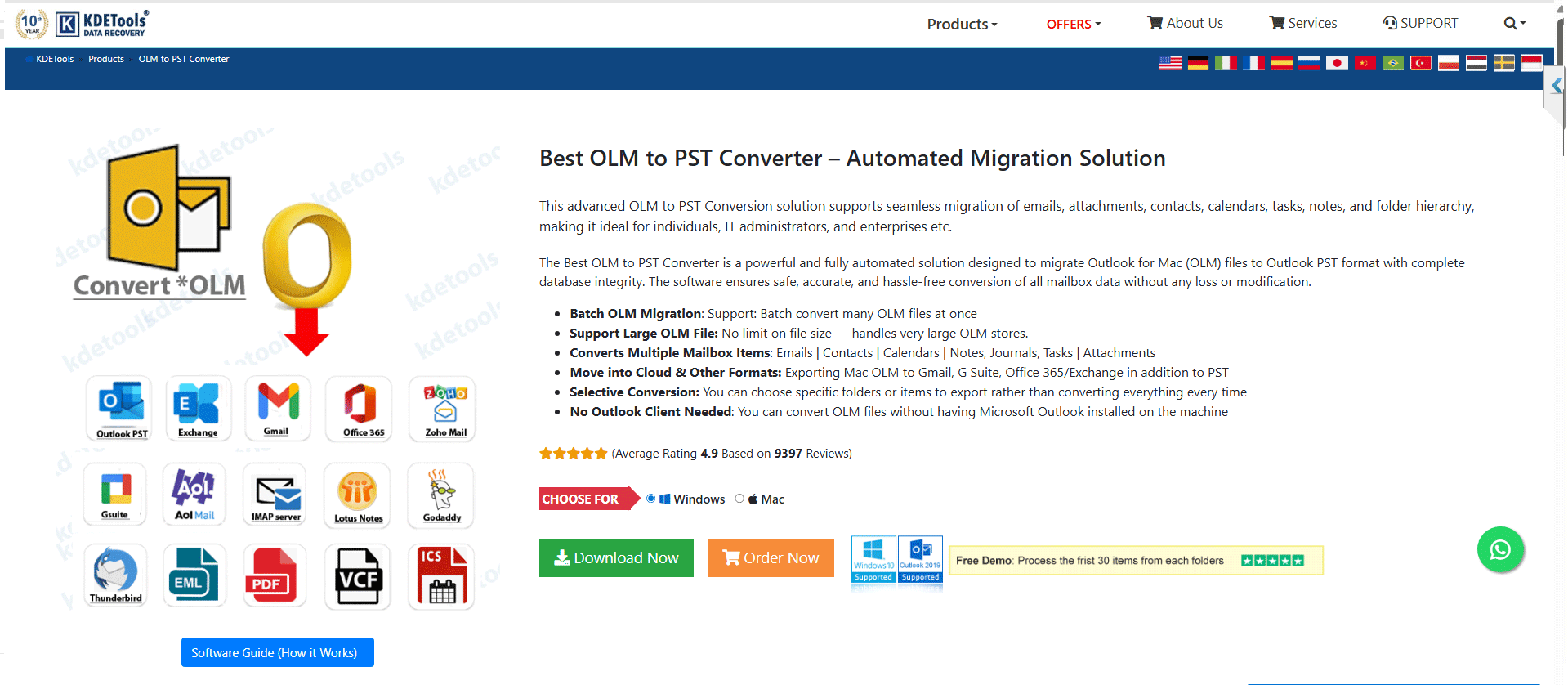This screenshot has height=685, width=1568.
Task: Select the French flag language
Action: pyautogui.click(x=1253, y=63)
